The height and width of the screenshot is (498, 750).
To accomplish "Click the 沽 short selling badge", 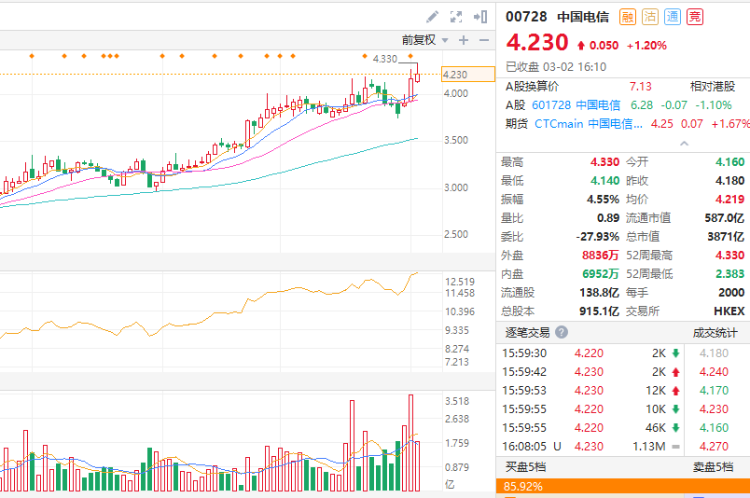I will point(650,16).
